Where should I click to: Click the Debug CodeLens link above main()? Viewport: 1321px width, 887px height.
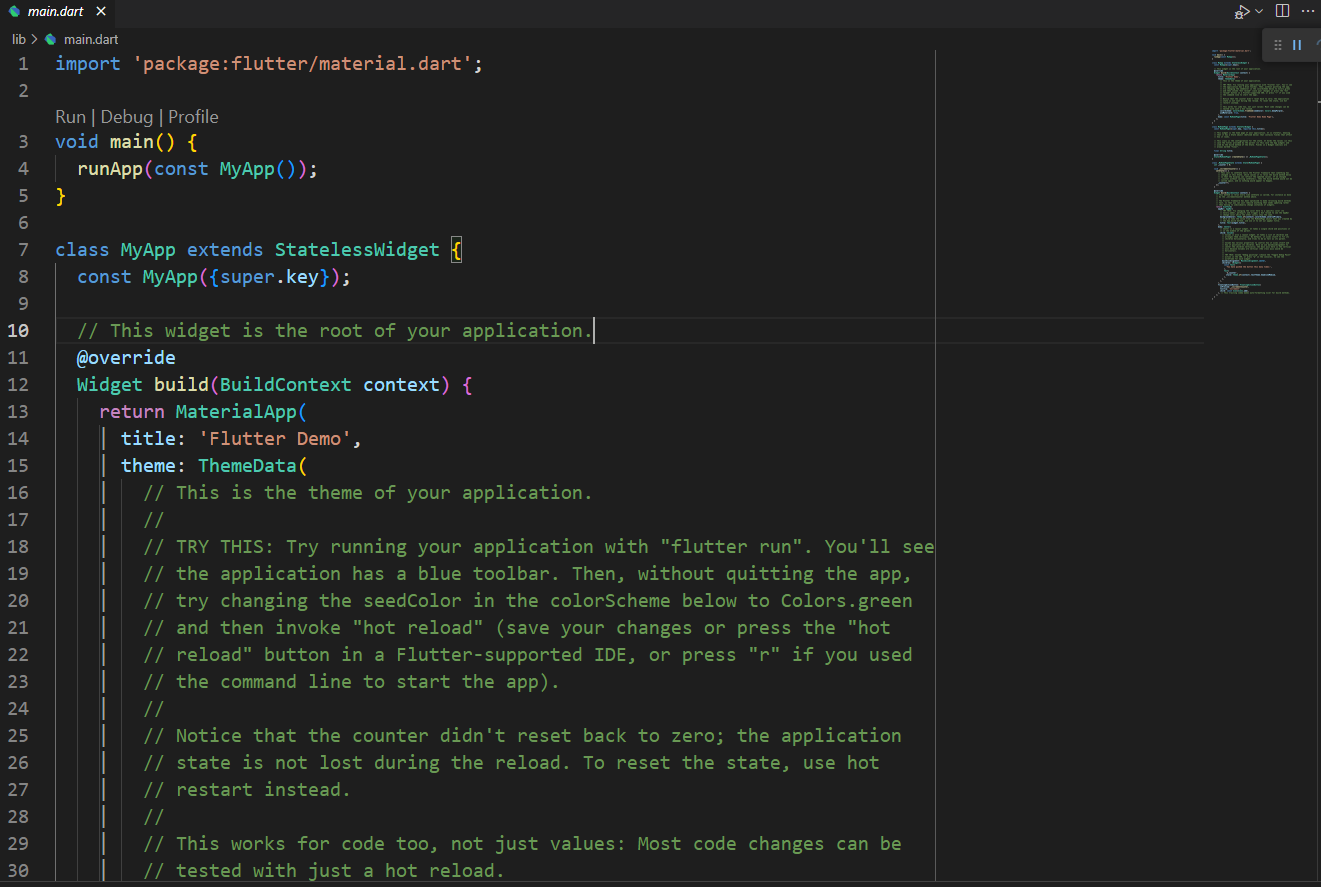point(127,117)
